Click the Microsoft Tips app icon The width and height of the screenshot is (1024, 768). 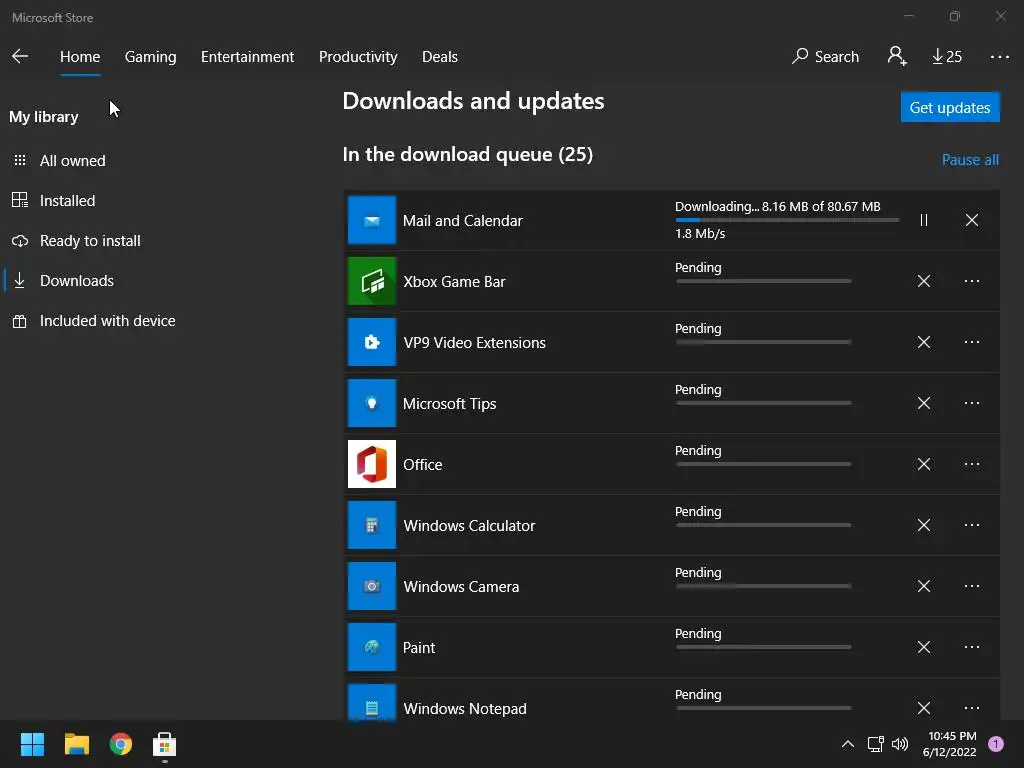click(x=372, y=403)
